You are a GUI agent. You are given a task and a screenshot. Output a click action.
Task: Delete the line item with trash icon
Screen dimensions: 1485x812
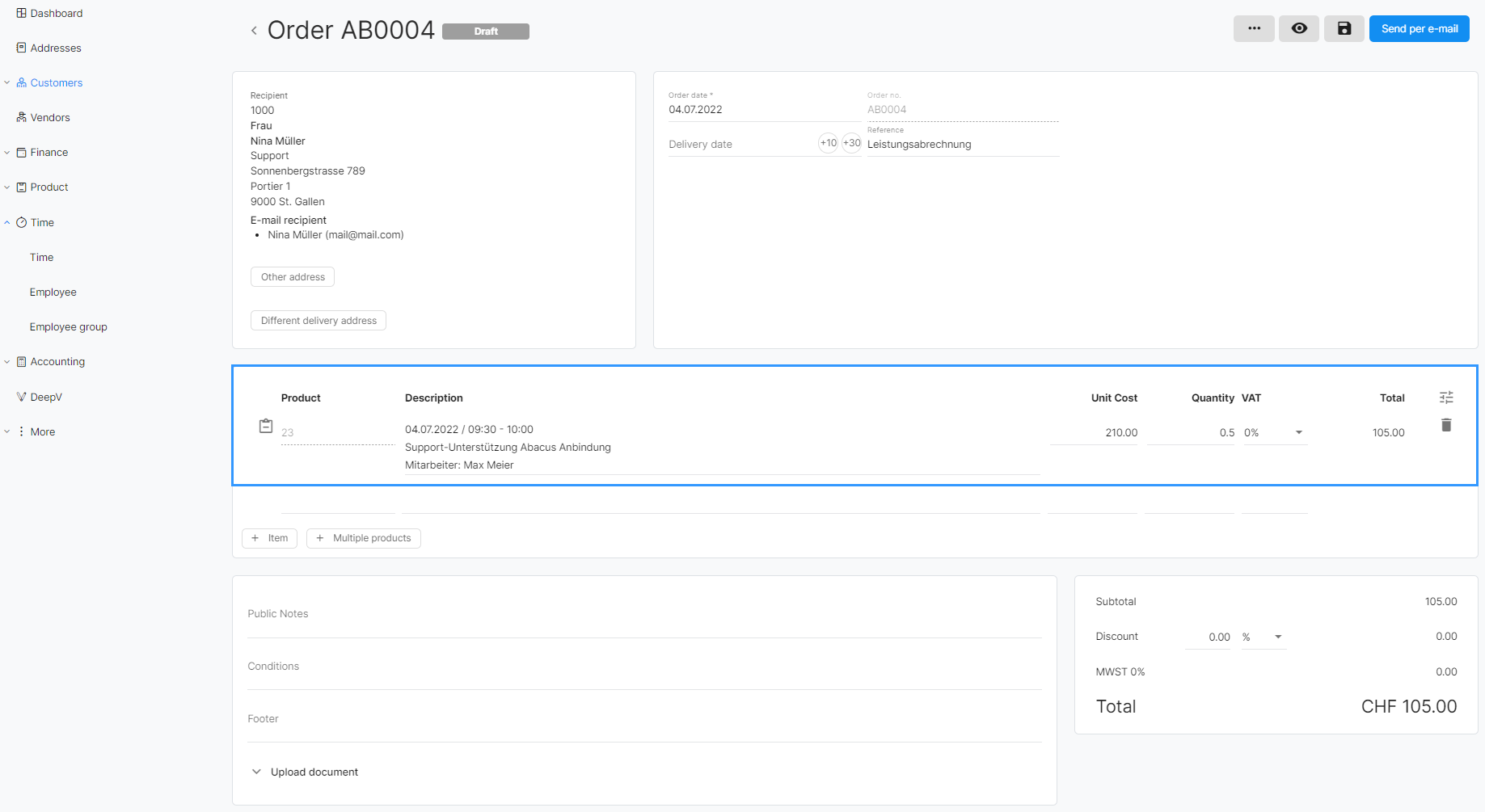(1446, 425)
